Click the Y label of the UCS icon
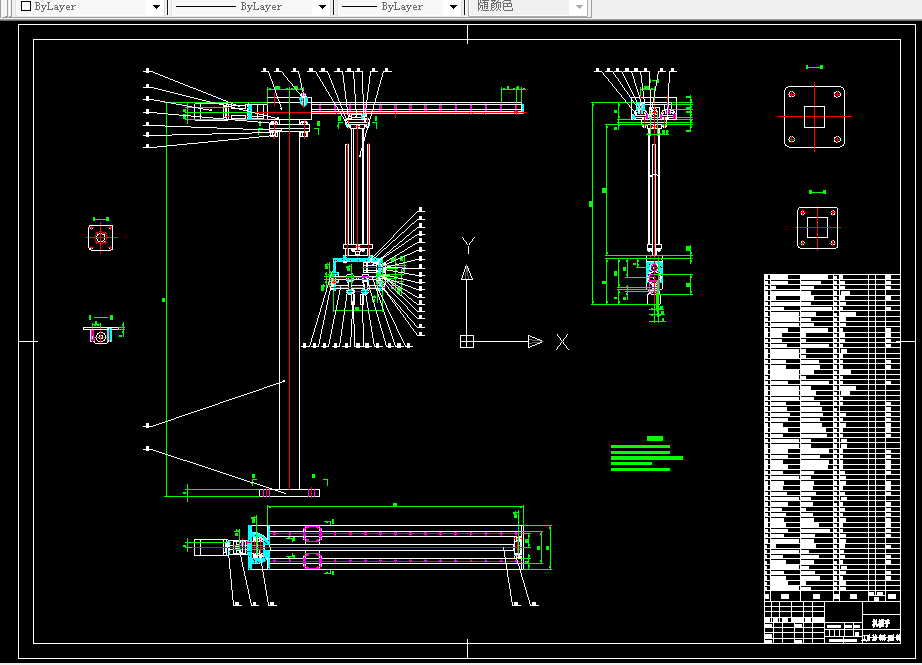 click(468, 245)
